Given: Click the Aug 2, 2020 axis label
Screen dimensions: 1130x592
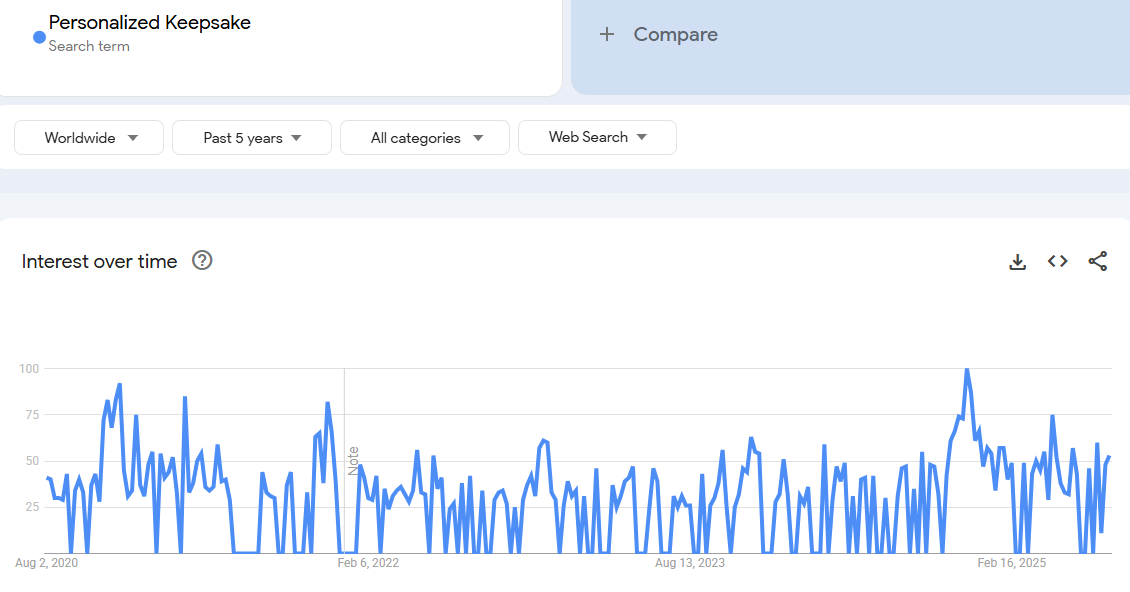Looking at the screenshot, I should coord(46,564).
